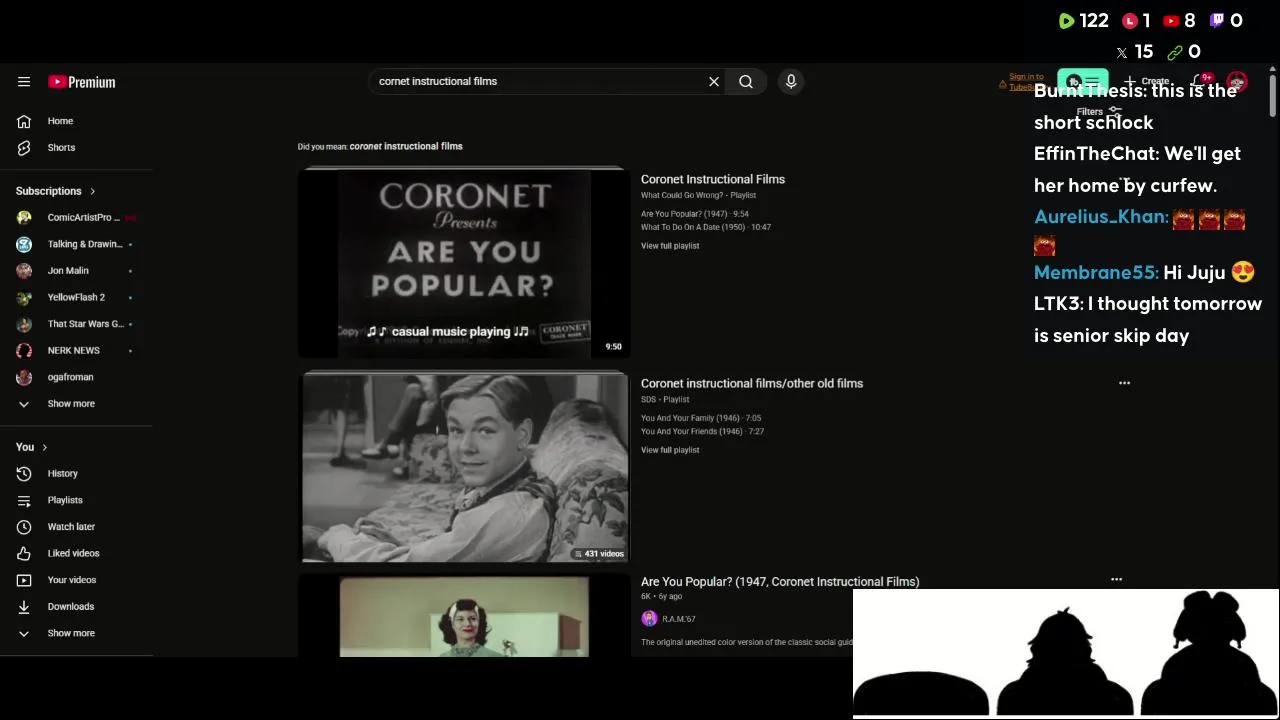This screenshot has height=720, width=1280.
Task: Click the Home house icon
Action: tap(24, 121)
